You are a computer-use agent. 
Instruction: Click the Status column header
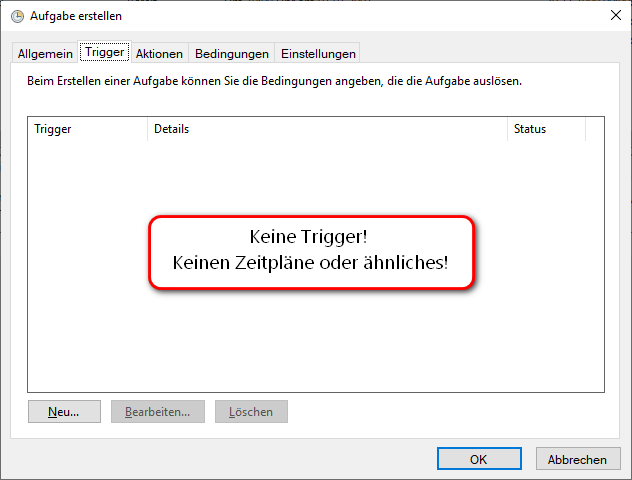pyautogui.click(x=547, y=129)
